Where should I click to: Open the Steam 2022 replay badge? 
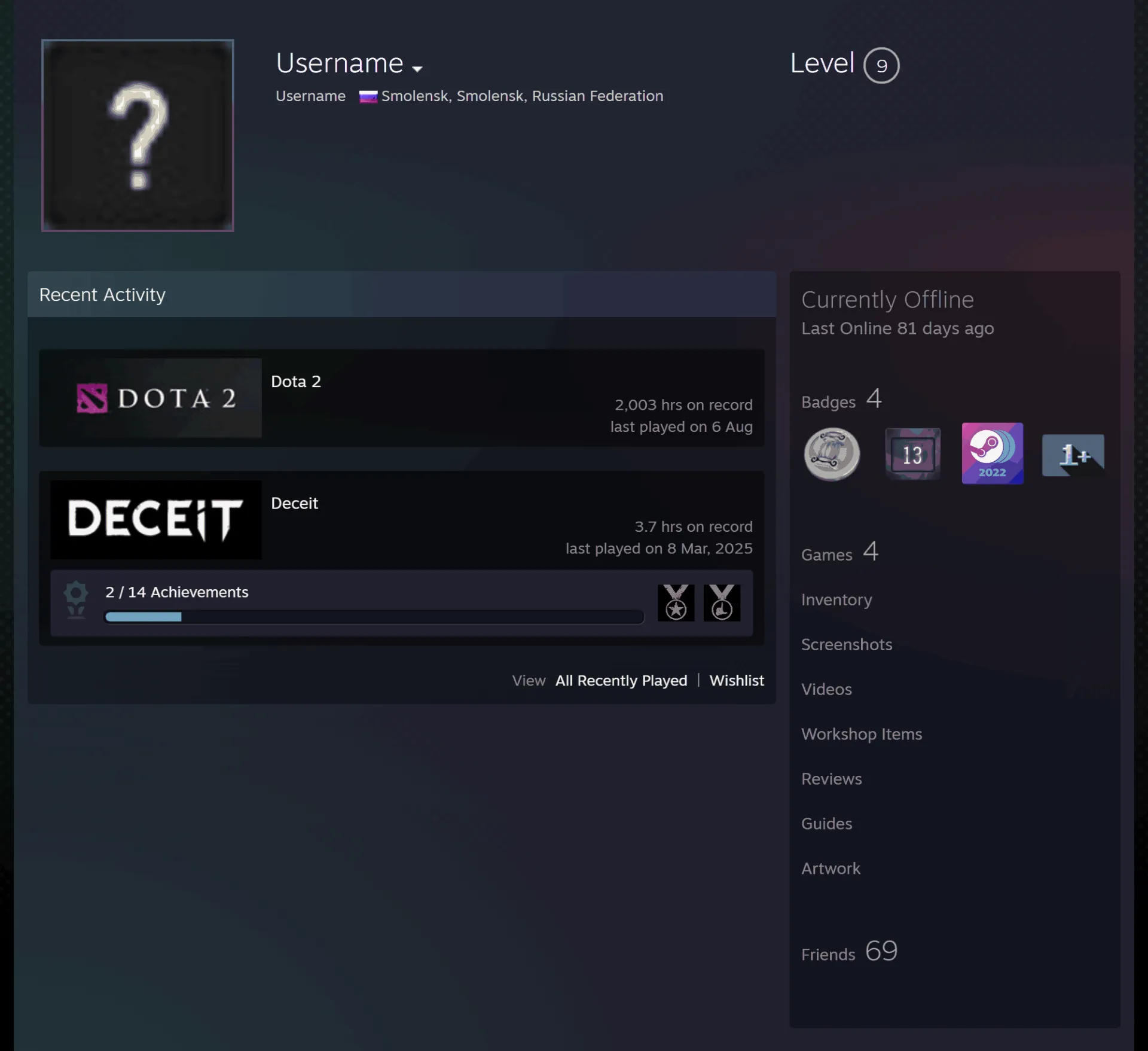click(x=993, y=453)
